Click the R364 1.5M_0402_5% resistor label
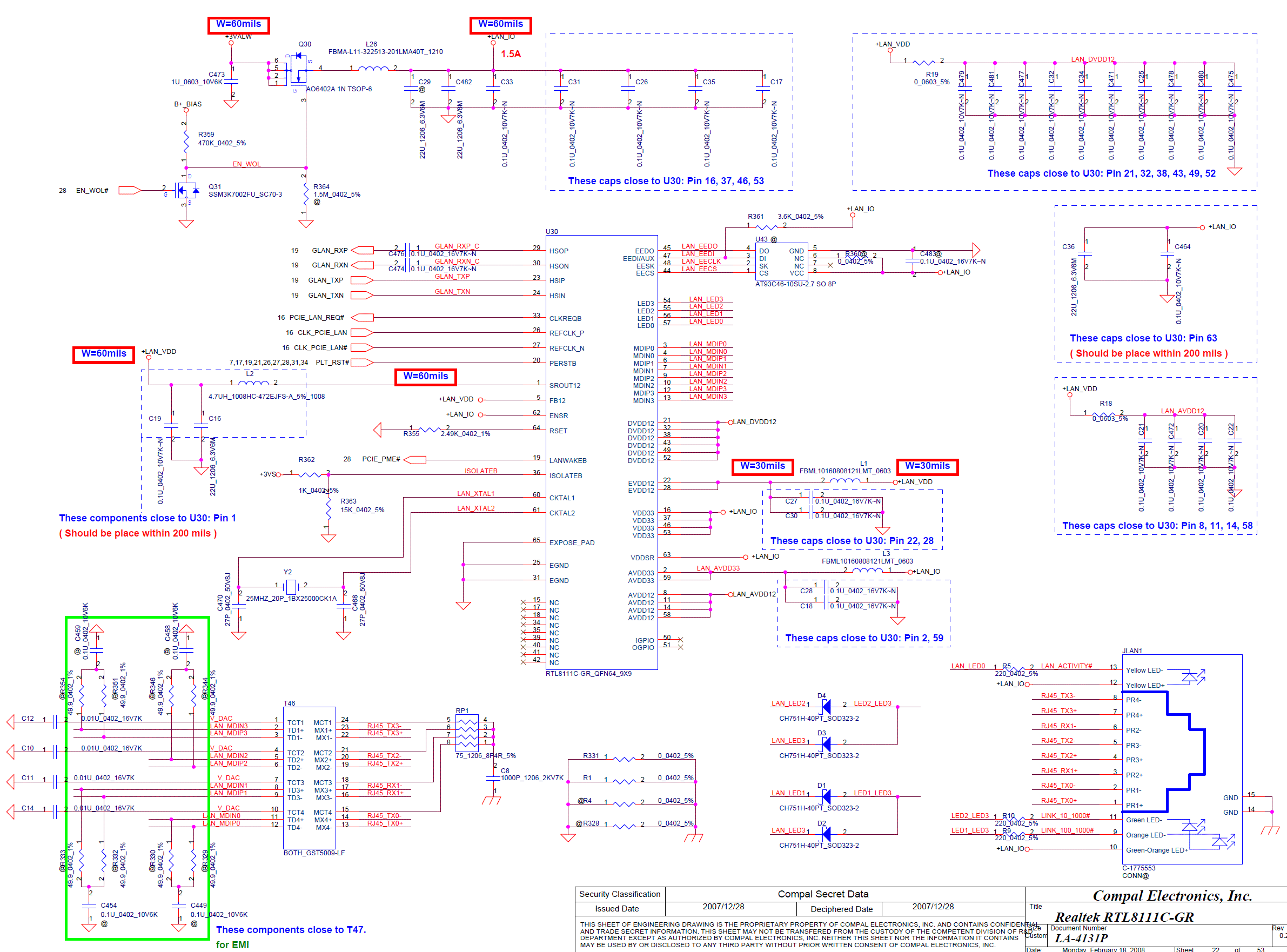 point(337,191)
